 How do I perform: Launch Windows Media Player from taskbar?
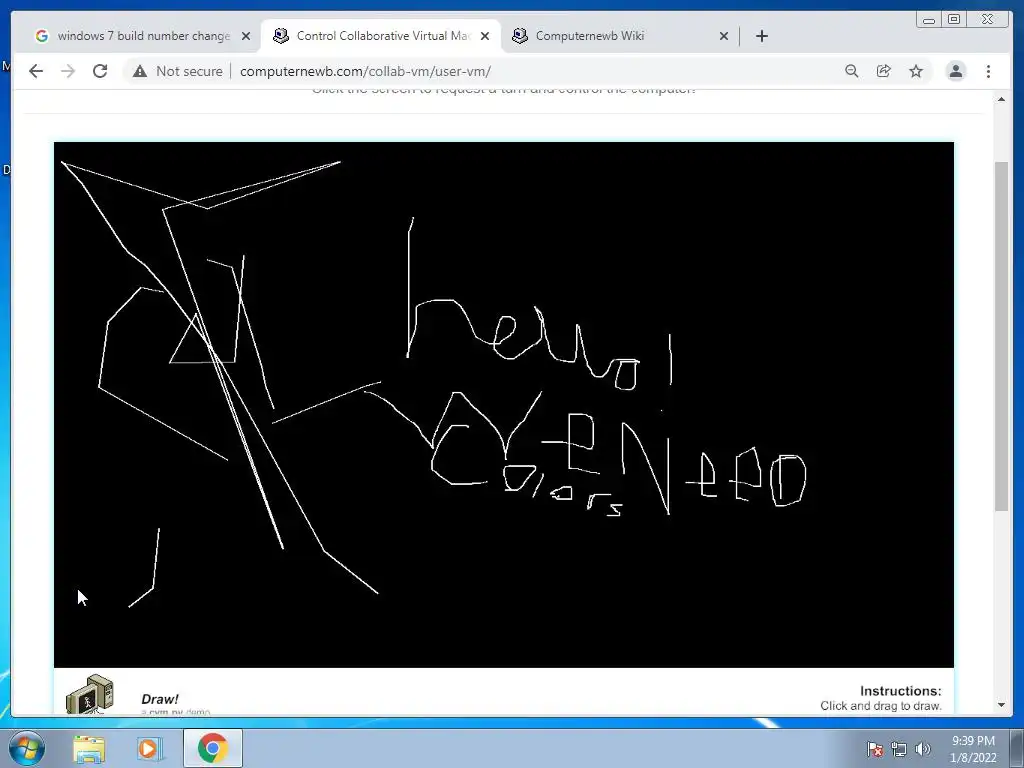(150, 748)
